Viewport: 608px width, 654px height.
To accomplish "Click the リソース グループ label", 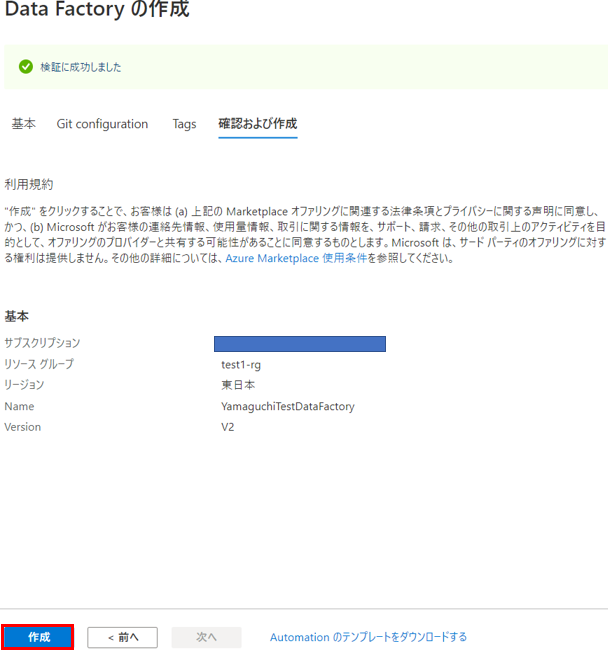I will 39,364.
